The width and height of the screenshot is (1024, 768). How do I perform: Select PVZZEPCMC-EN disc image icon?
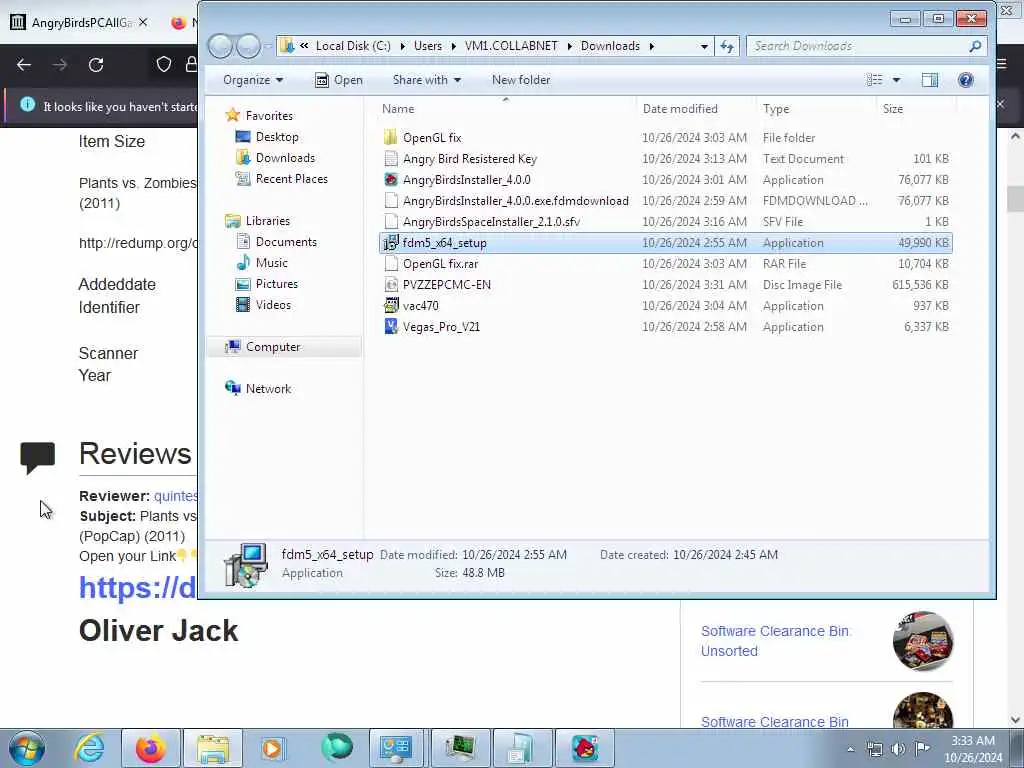click(391, 284)
